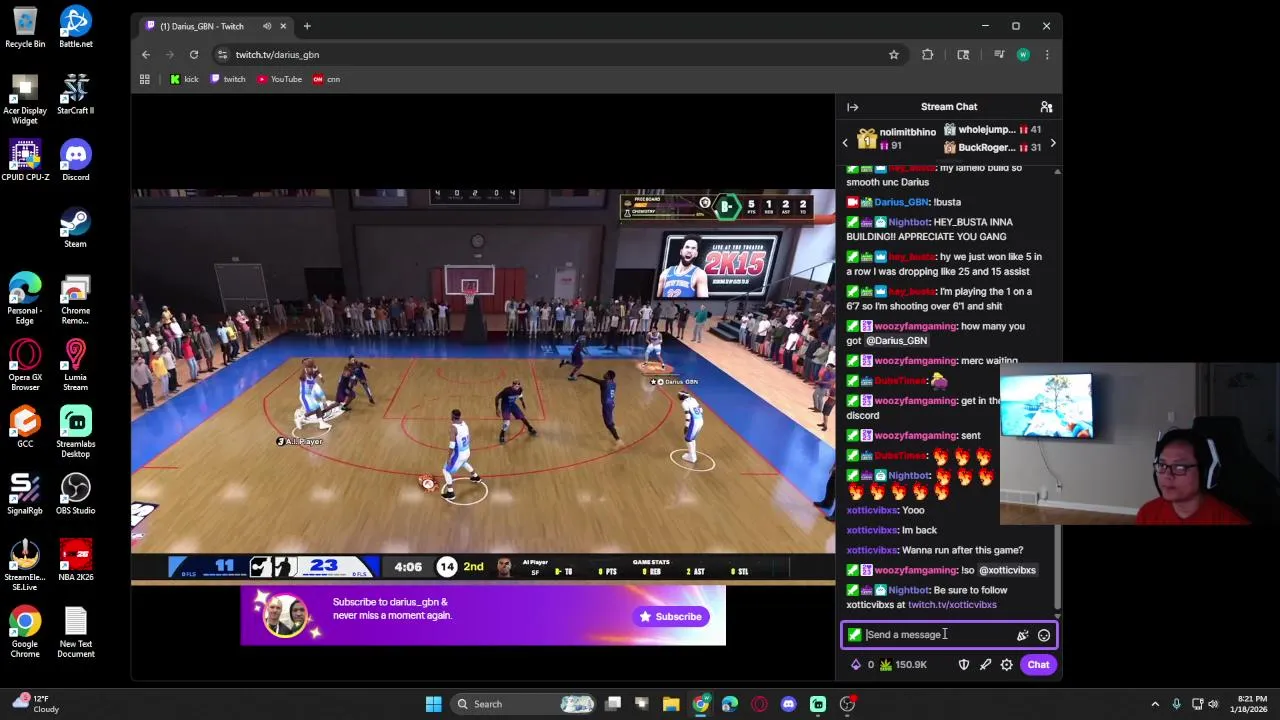The image size is (1280, 720).
Task: Click the taskbar Search box
Action: click(x=524, y=704)
